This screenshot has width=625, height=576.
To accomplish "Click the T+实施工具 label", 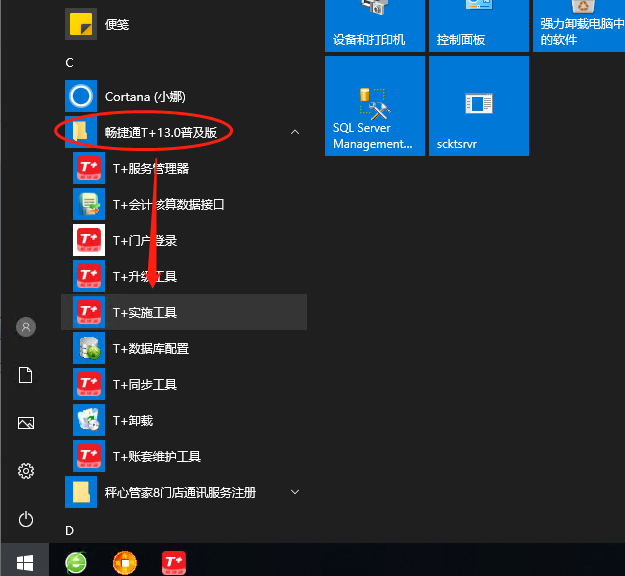I will (145, 313).
